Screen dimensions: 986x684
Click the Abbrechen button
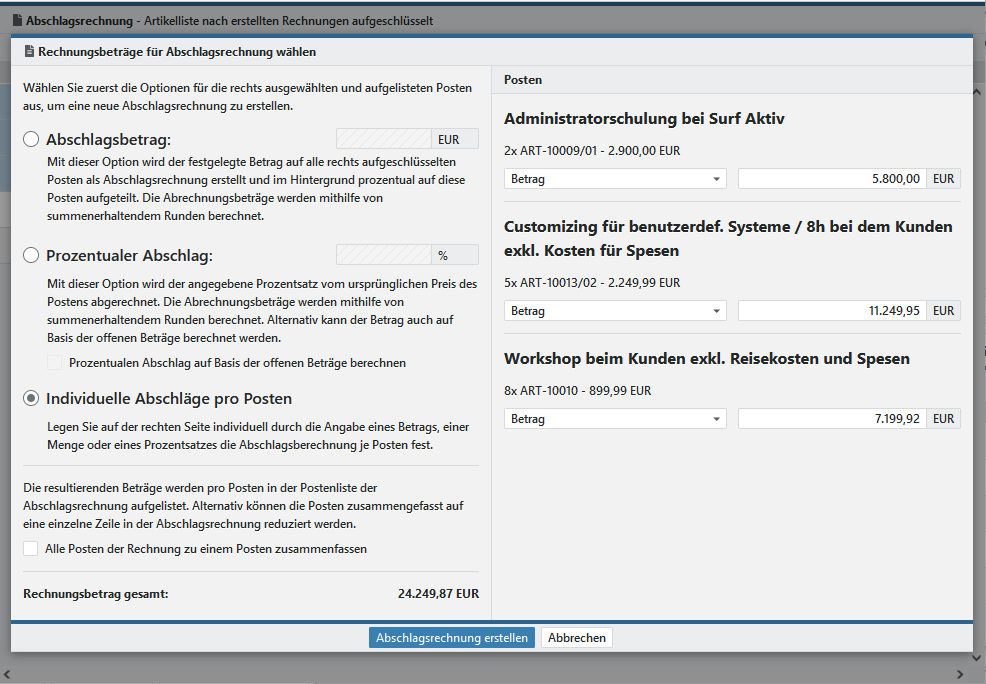point(576,638)
